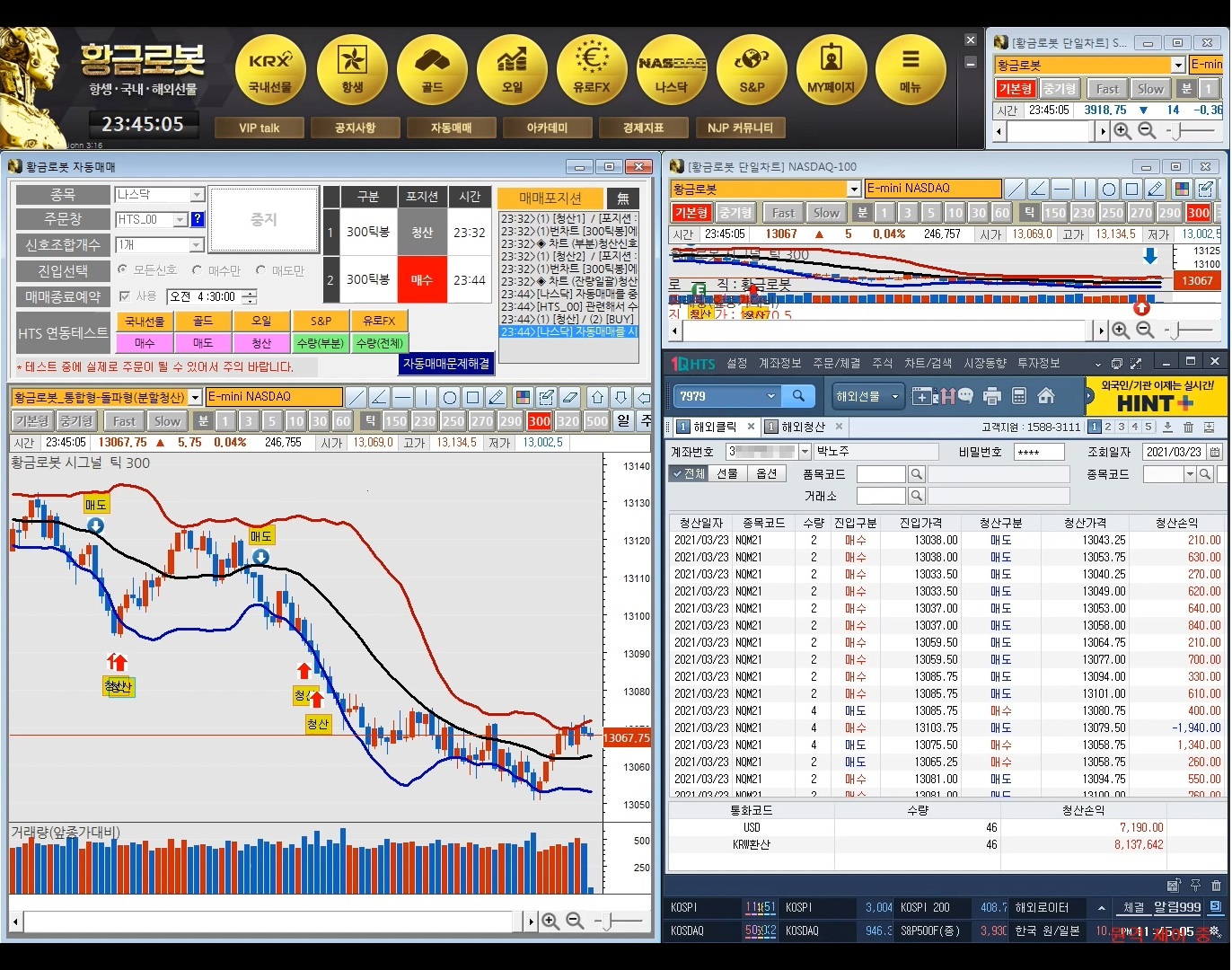Click the 자동매매문제해결 button
The image size is (1232, 970).
(x=446, y=364)
